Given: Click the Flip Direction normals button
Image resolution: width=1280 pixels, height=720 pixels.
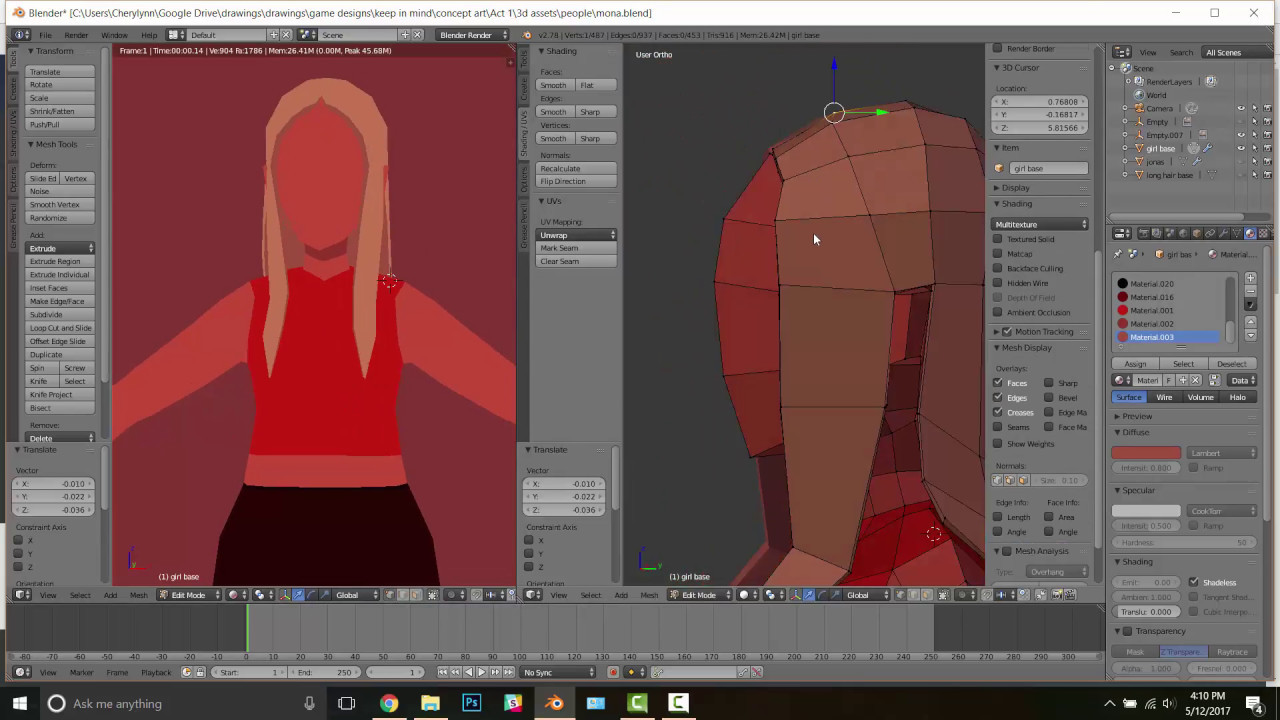Looking at the screenshot, I should click(577, 182).
